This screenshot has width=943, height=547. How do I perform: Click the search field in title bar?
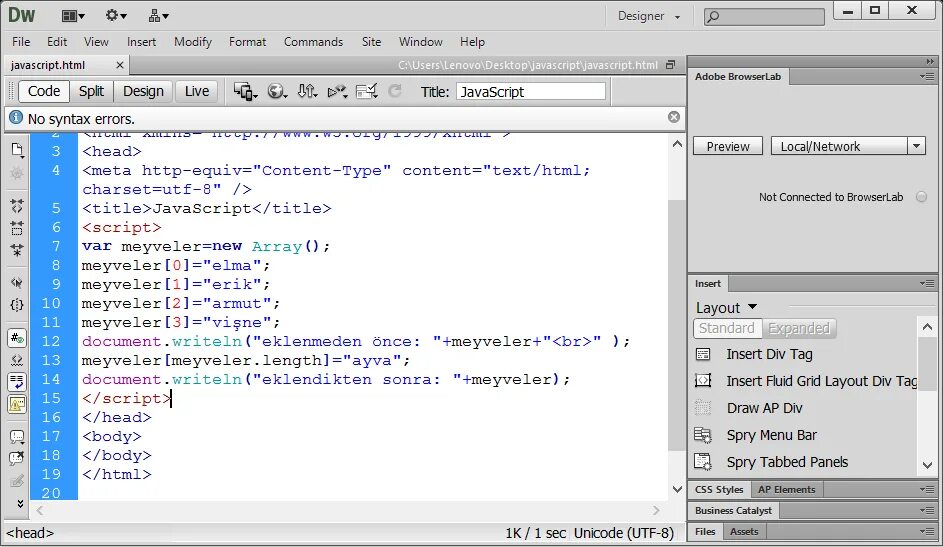tap(764, 16)
